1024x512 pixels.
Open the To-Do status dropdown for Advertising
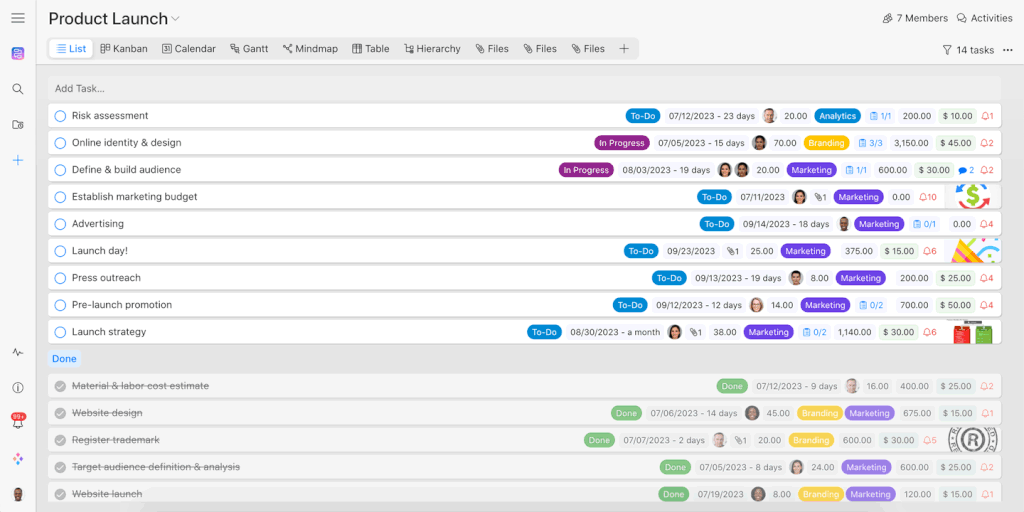pos(716,224)
